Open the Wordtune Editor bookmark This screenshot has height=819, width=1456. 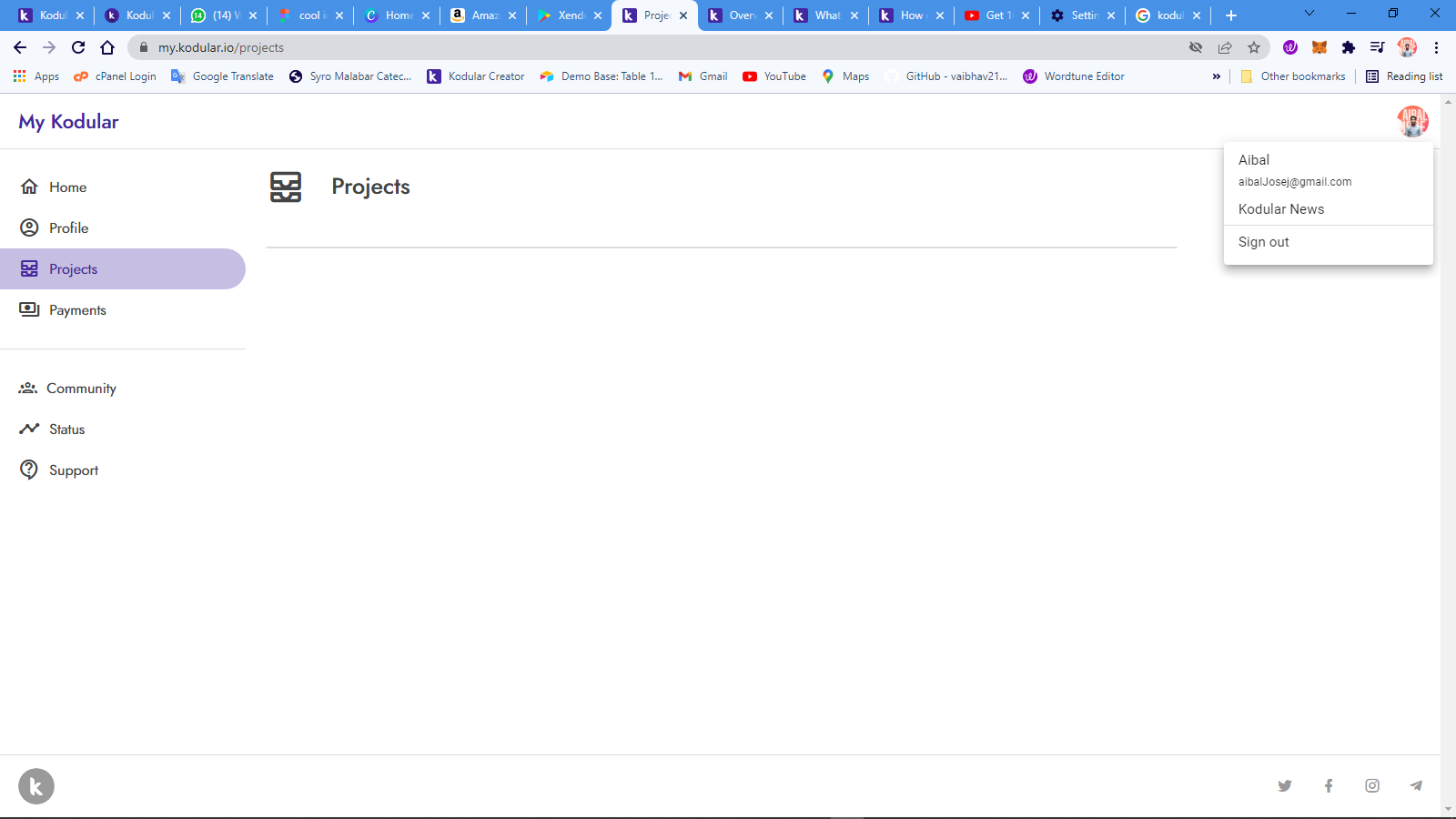click(x=1074, y=76)
